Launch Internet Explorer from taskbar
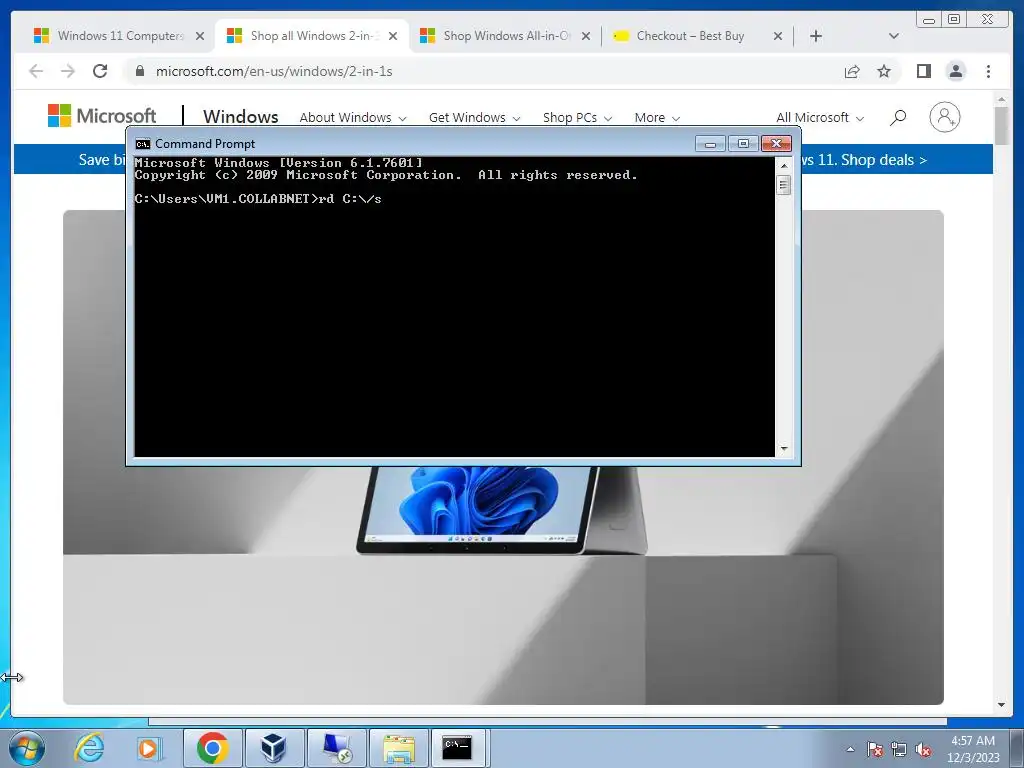This screenshot has height=768, width=1024. click(x=89, y=748)
